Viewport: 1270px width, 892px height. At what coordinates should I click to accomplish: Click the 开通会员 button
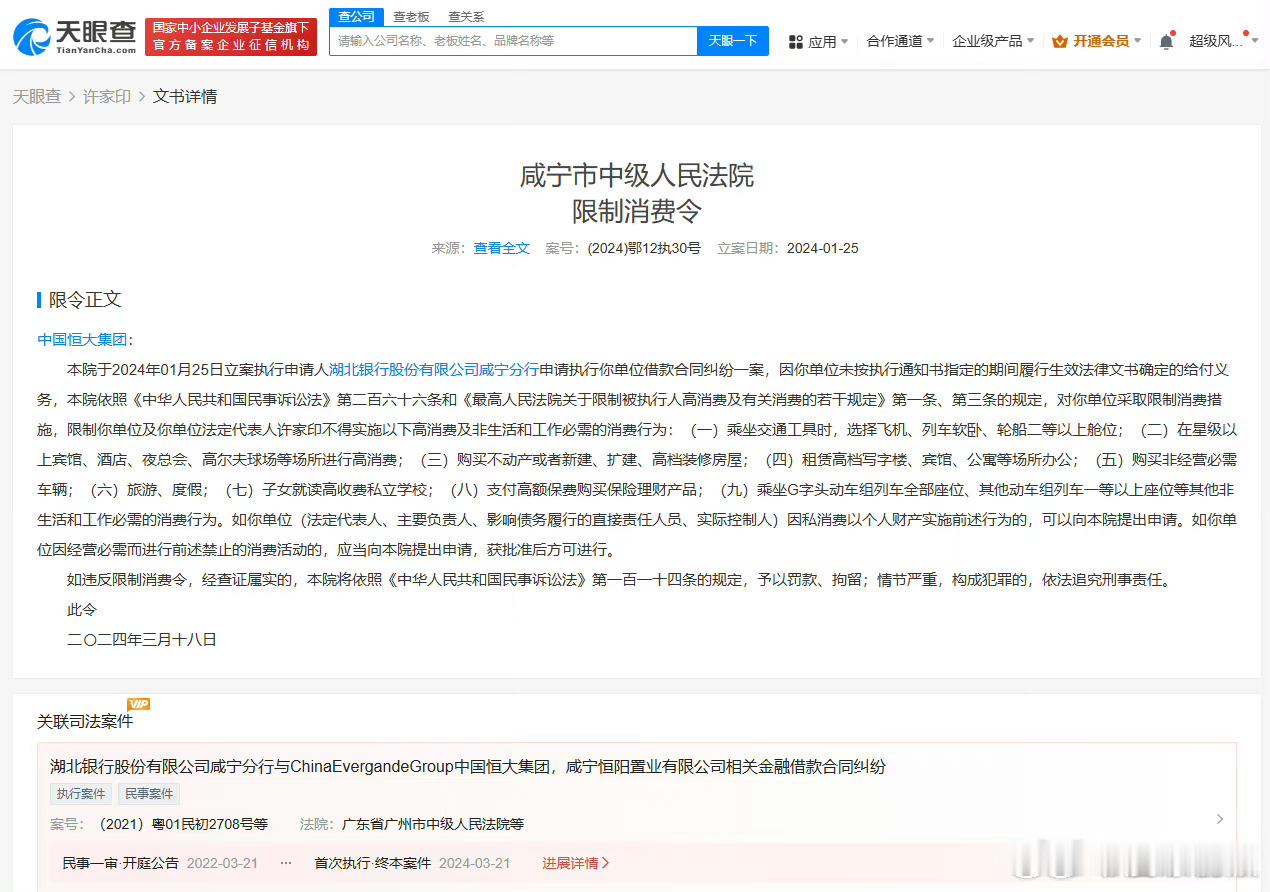tap(1101, 41)
